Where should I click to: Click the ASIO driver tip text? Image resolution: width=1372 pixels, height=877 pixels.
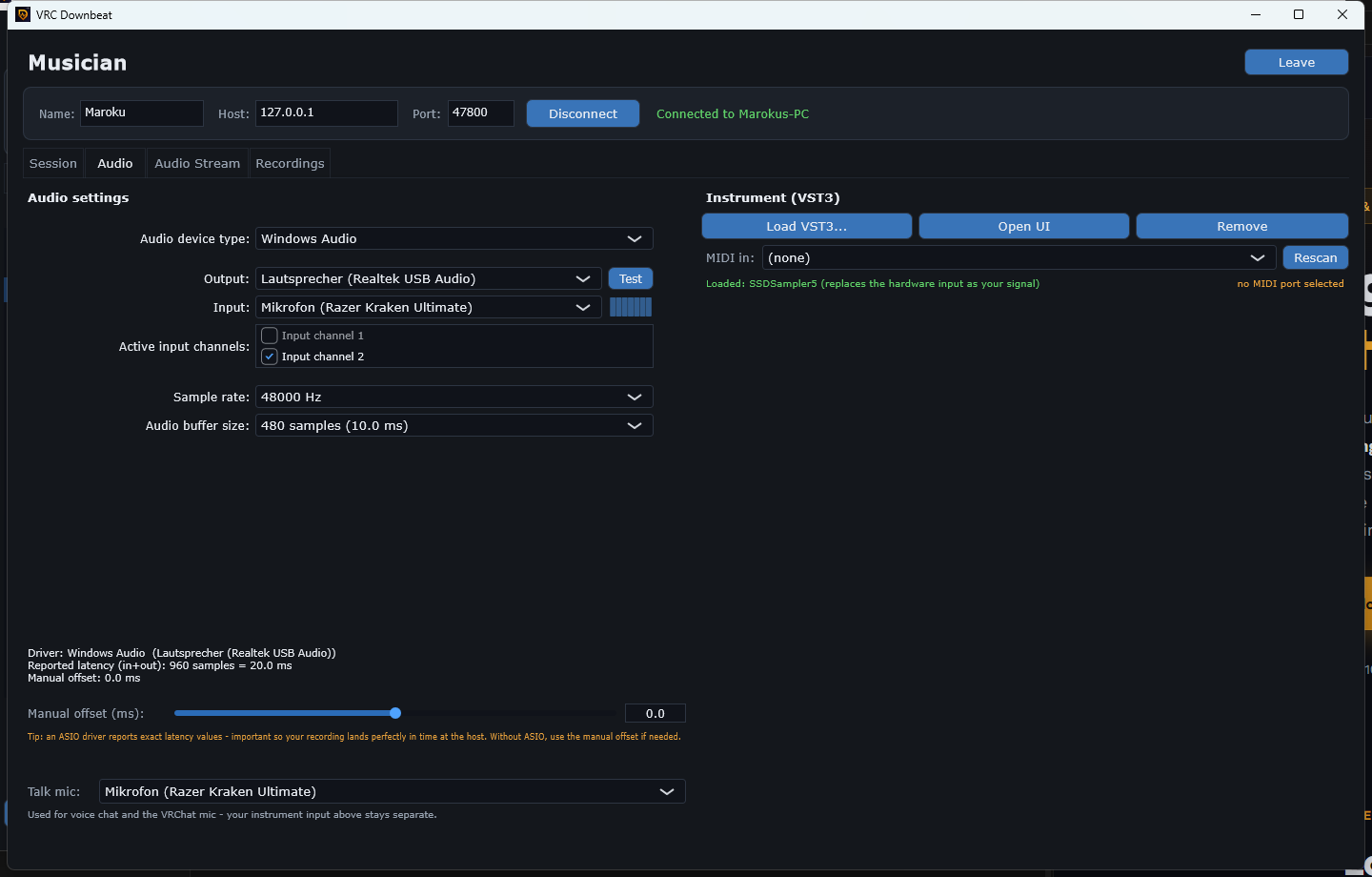[x=353, y=736]
